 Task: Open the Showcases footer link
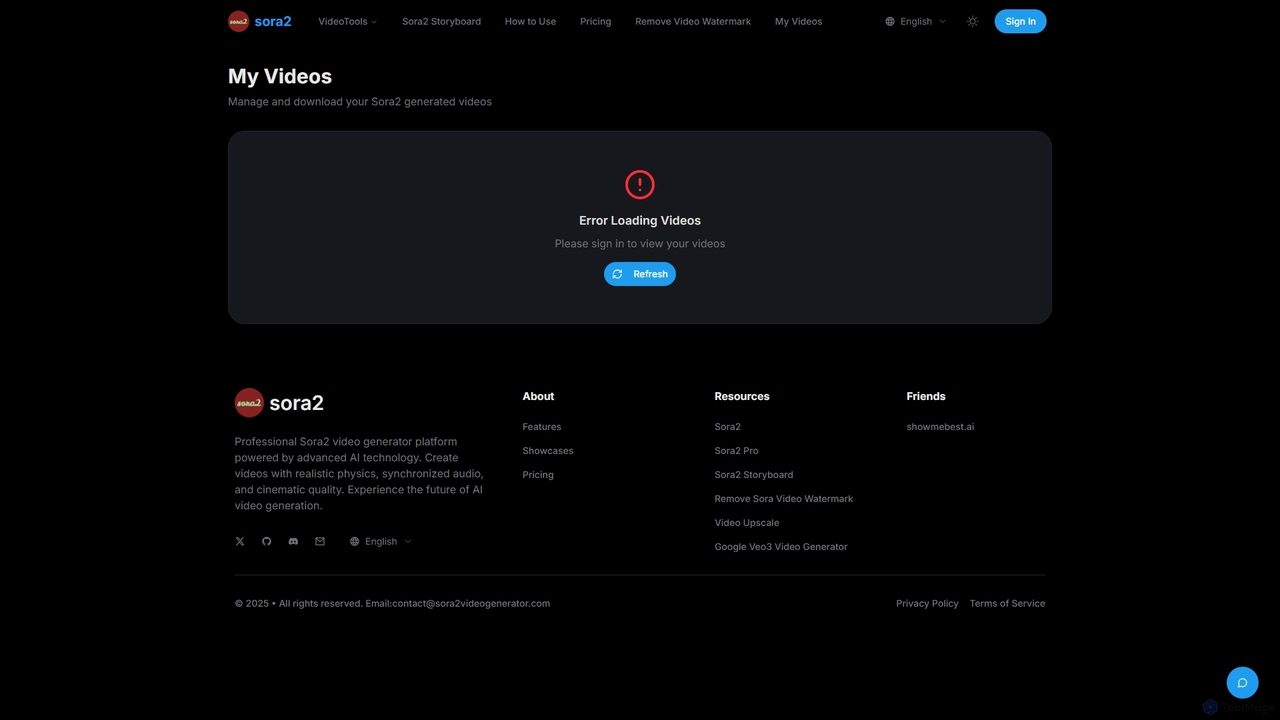coord(548,451)
